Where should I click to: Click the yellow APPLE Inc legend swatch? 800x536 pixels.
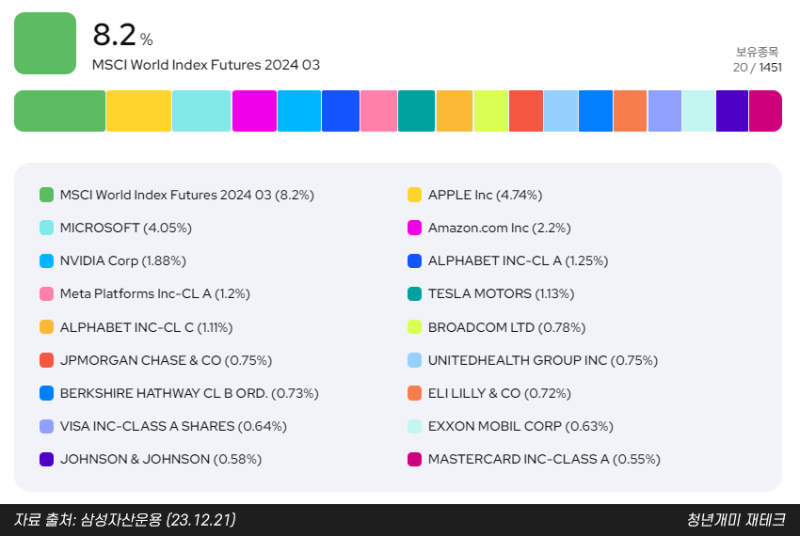pyautogui.click(x=414, y=195)
